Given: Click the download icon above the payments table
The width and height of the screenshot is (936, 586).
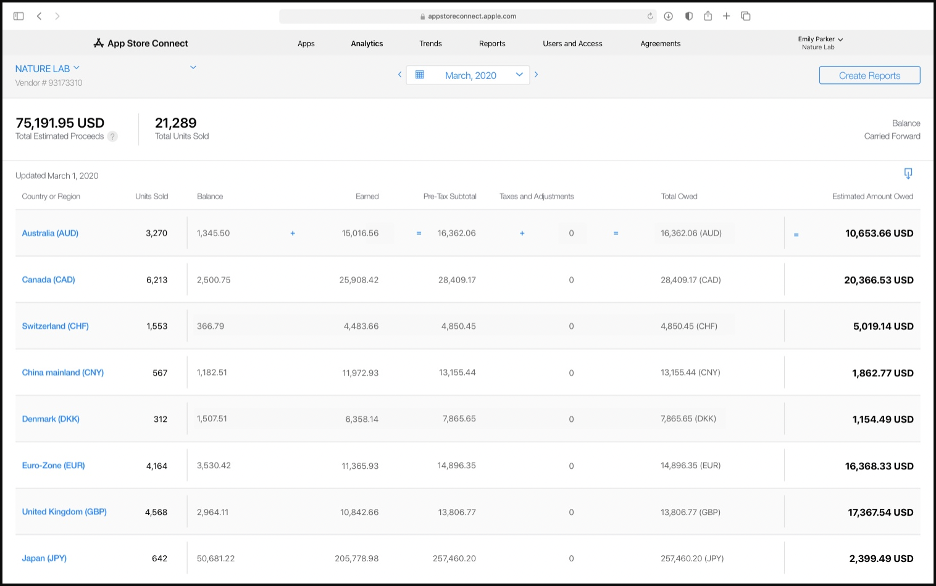Looking at the screenshot, I should 907,172.
